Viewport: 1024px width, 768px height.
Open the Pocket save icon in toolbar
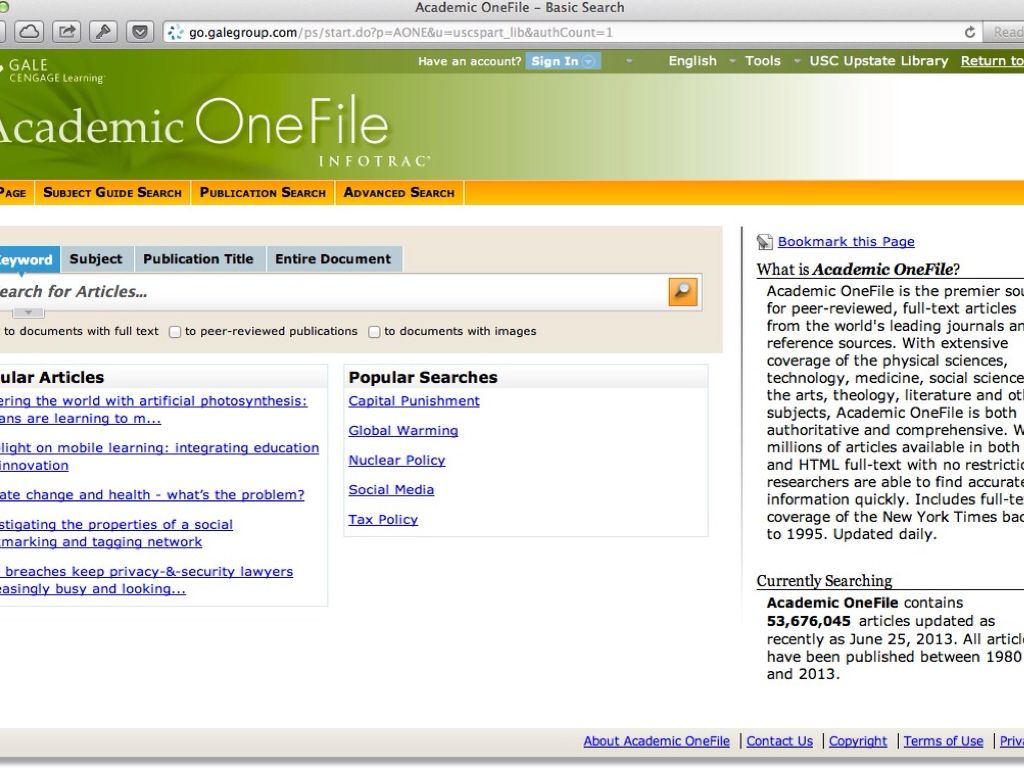pyautogui.click(x=139, y=31)
